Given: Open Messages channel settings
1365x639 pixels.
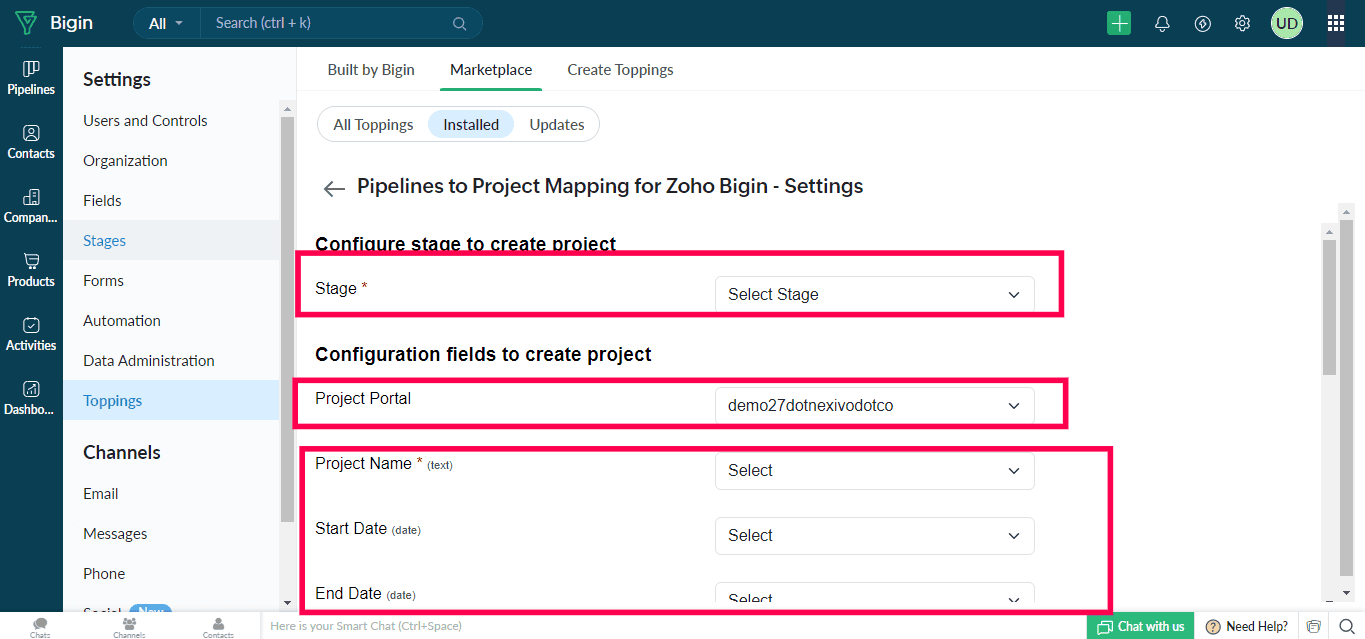Looking at the screenshot, I should coord(171,533).
